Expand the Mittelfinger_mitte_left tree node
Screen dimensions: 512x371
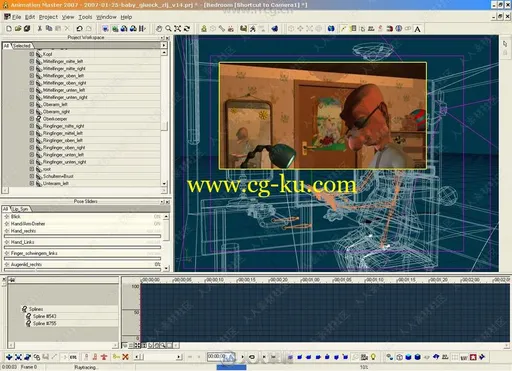pyautogui.click(x=32, y=61)
